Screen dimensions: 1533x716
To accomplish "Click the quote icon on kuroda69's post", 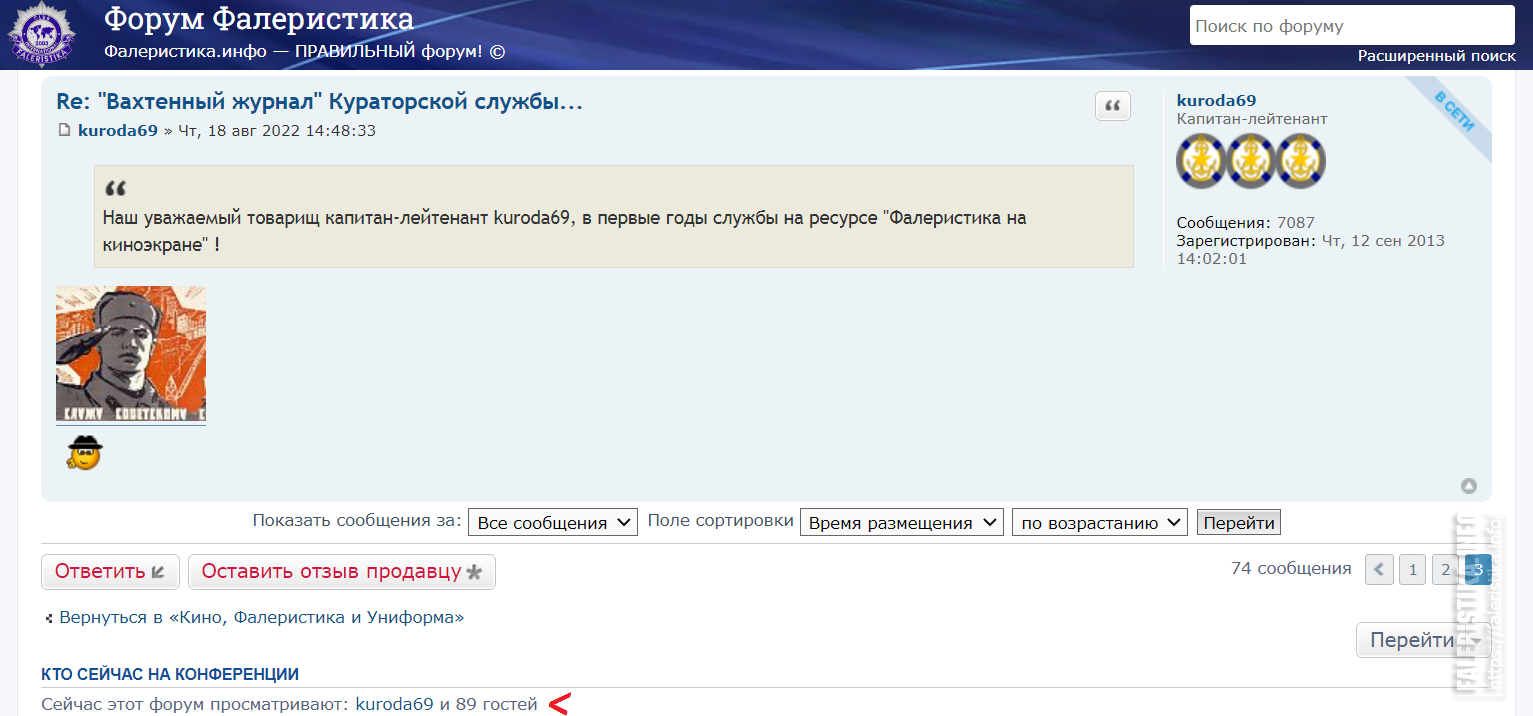I will [x=1112, y=106].
